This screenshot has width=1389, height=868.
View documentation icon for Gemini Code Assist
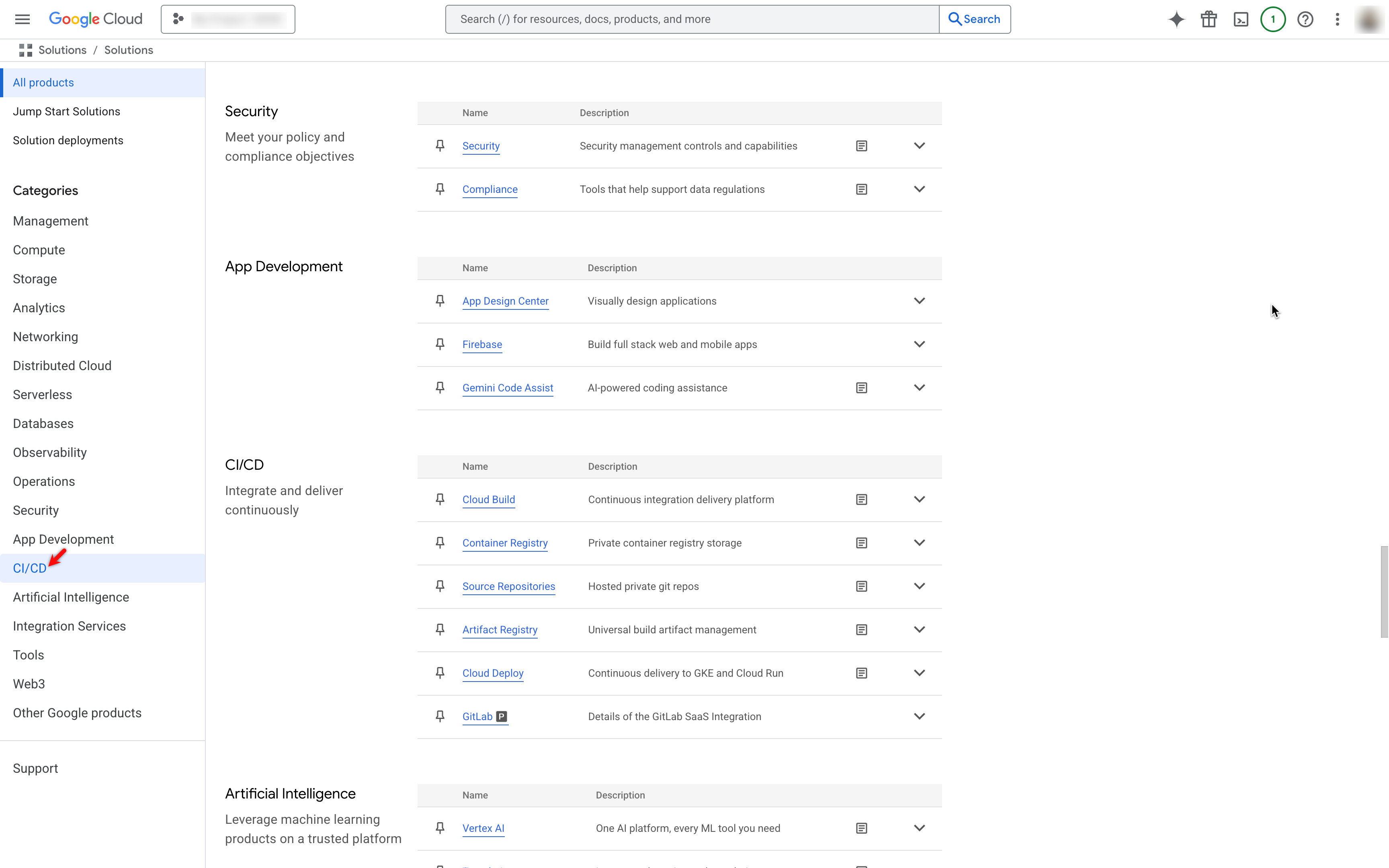pyautogui.click(x=861, y=388)
